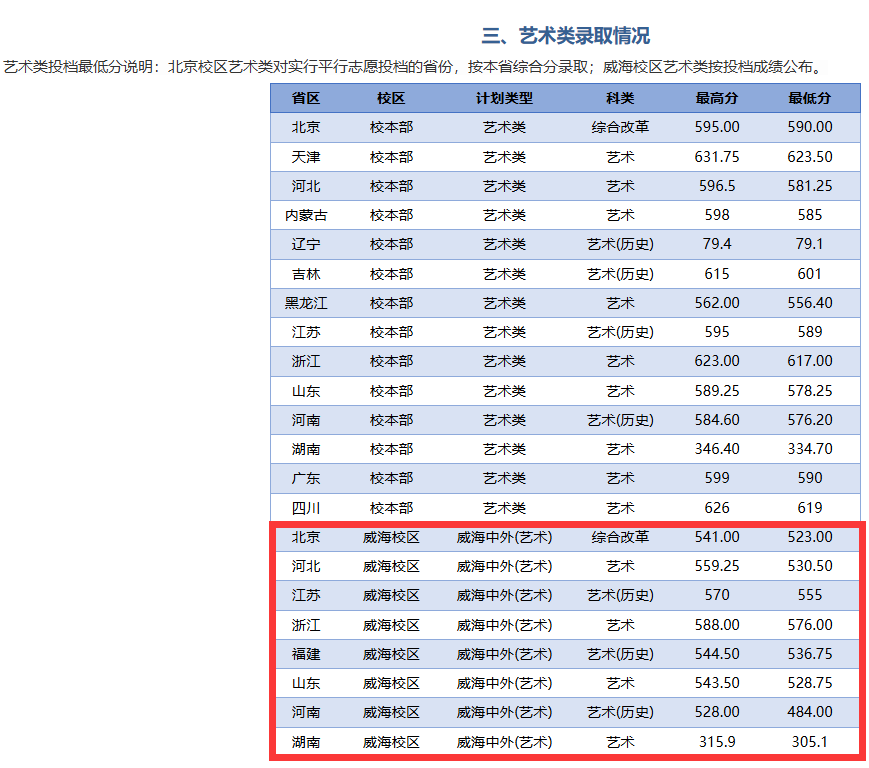
Task: Click the 584.60 score cell
Action: click(717, 419)
